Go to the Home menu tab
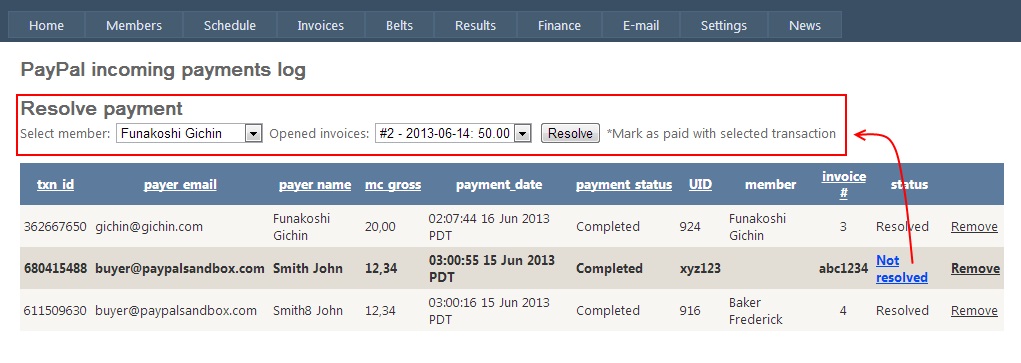Screen dimensions: 1021x363 click(x=46, y=25)
